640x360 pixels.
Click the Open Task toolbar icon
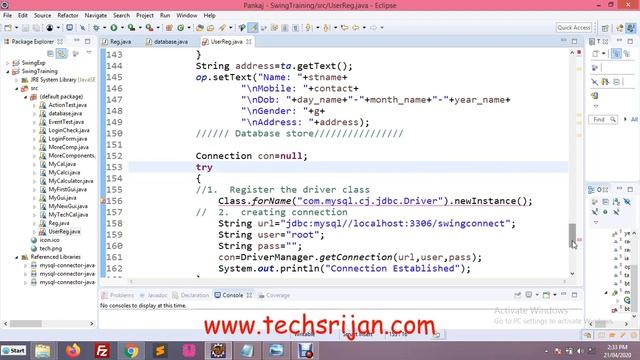(x=211, y=28)
